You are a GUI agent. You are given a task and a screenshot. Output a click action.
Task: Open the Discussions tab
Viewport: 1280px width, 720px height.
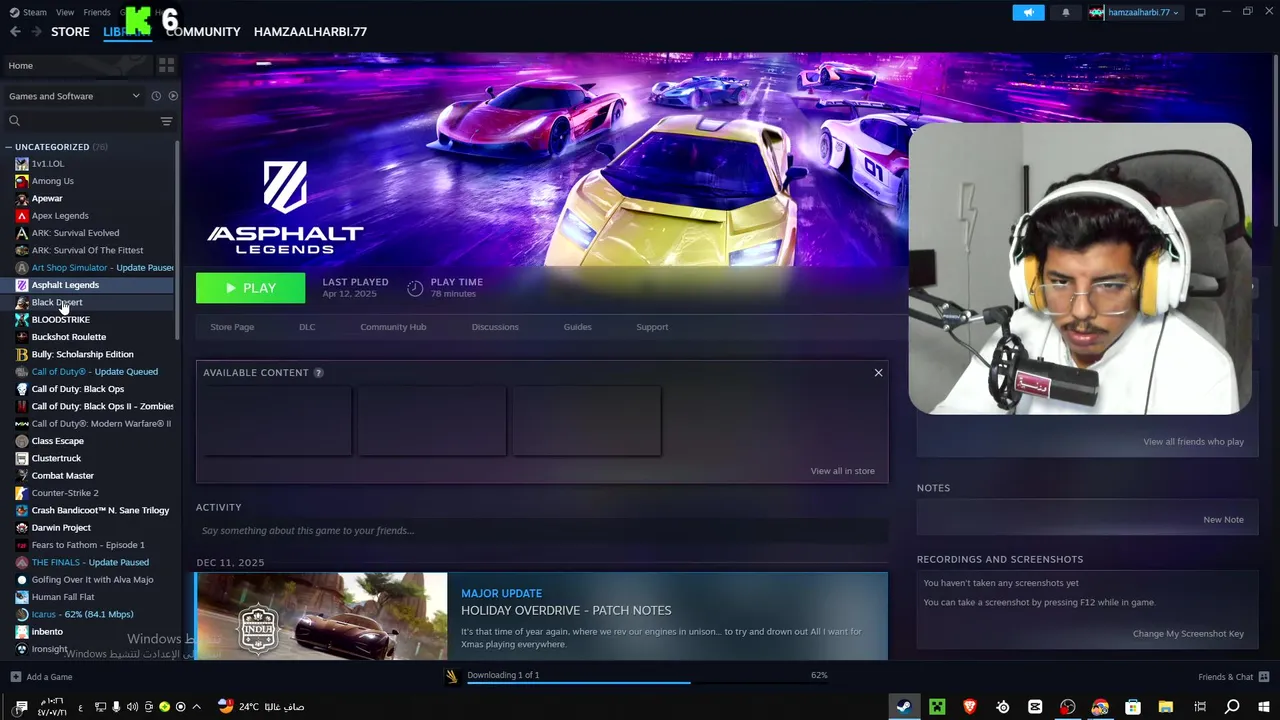coord(495,327)
